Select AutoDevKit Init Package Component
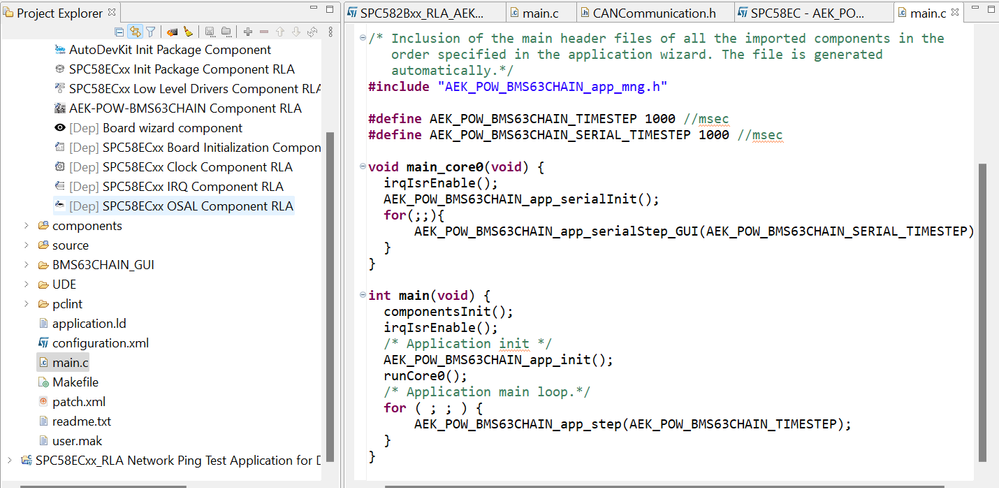Image resolution: width=999 pixels, height=488 pixels. click(x=163, y=50)
